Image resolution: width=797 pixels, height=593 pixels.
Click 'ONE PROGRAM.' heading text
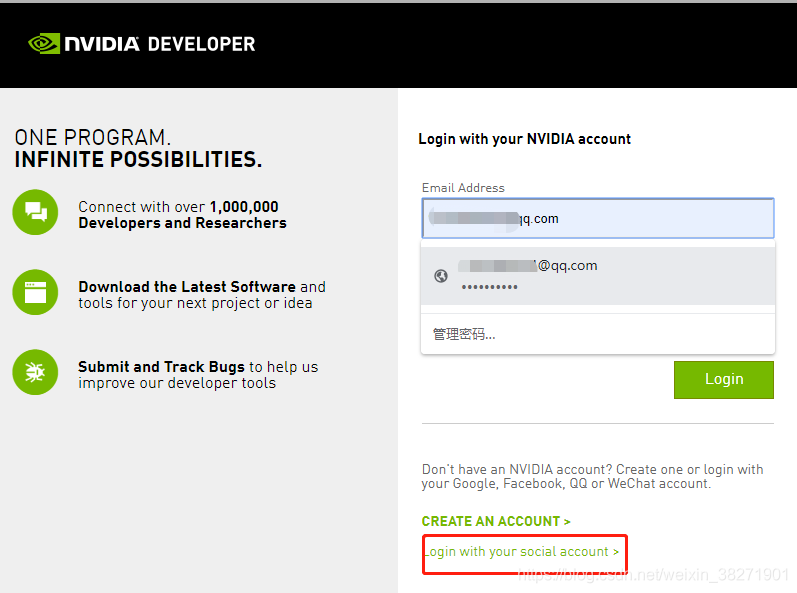tap(93, 137)
